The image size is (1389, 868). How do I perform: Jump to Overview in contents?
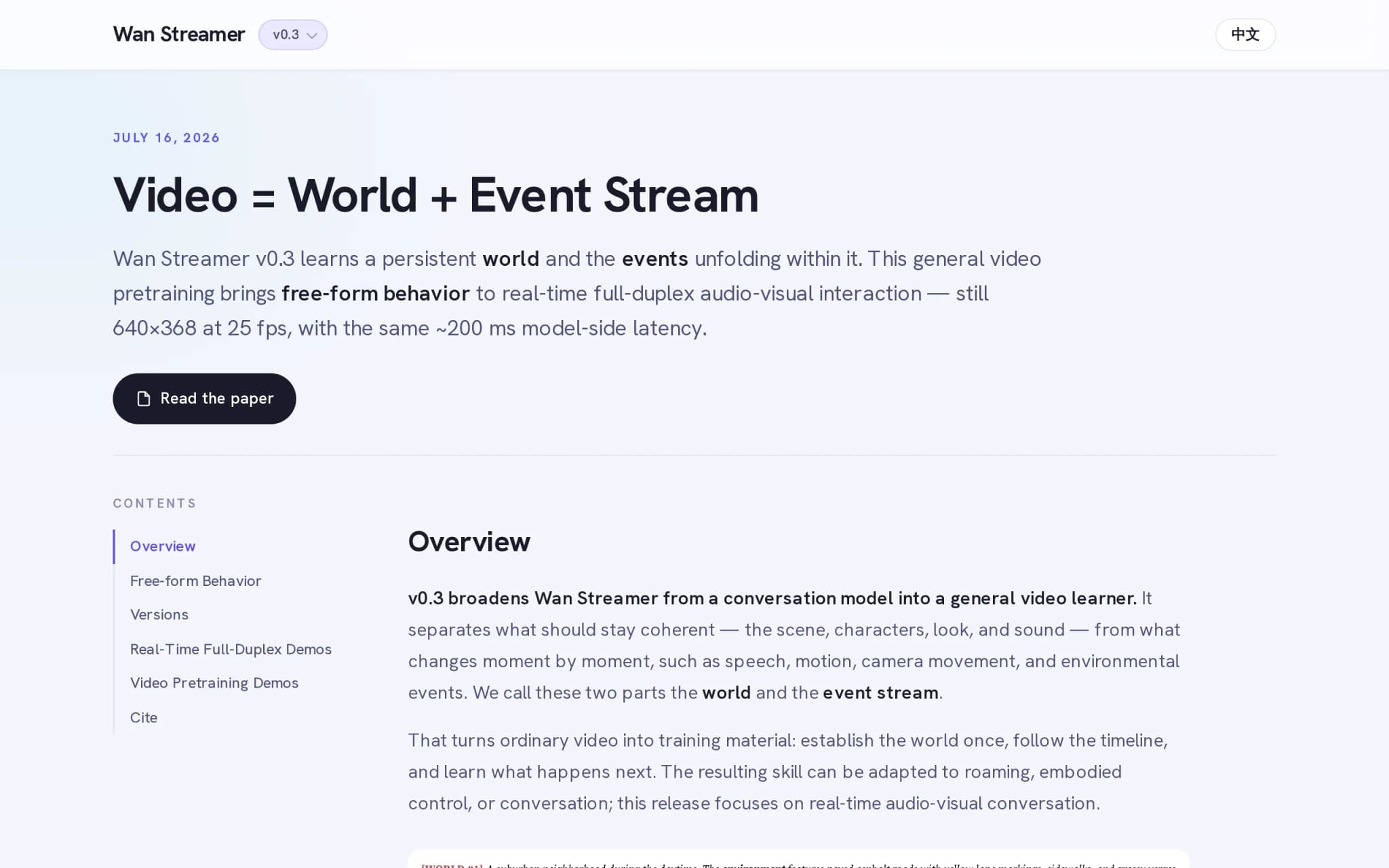pos(163,547)
